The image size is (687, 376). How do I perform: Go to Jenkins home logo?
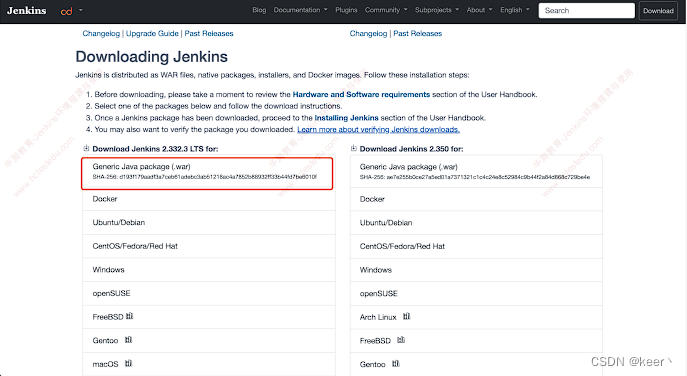(x=26, y=11)
